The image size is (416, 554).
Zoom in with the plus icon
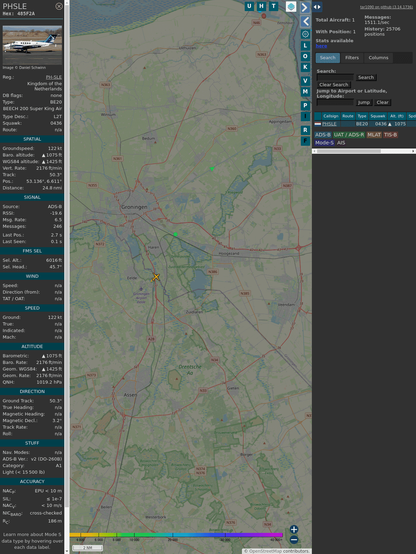pos(294,529)
